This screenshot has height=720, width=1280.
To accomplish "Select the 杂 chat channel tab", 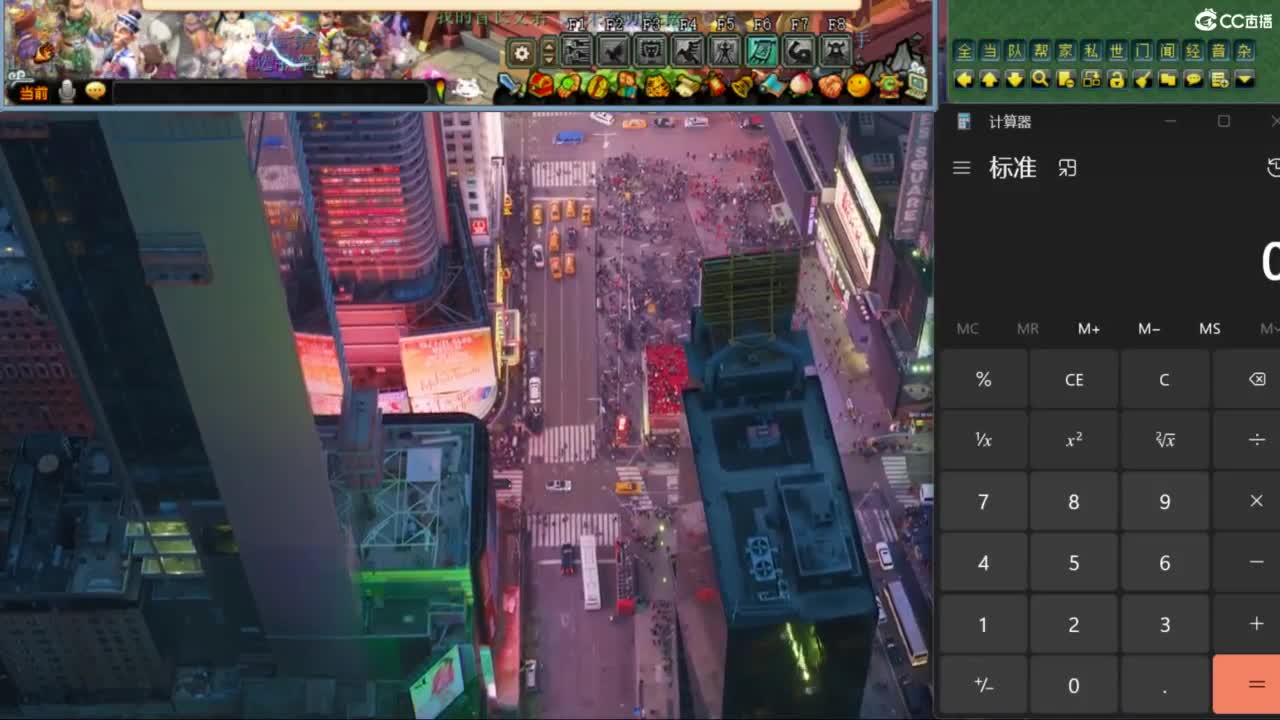I will click(x=1245, y=51).
